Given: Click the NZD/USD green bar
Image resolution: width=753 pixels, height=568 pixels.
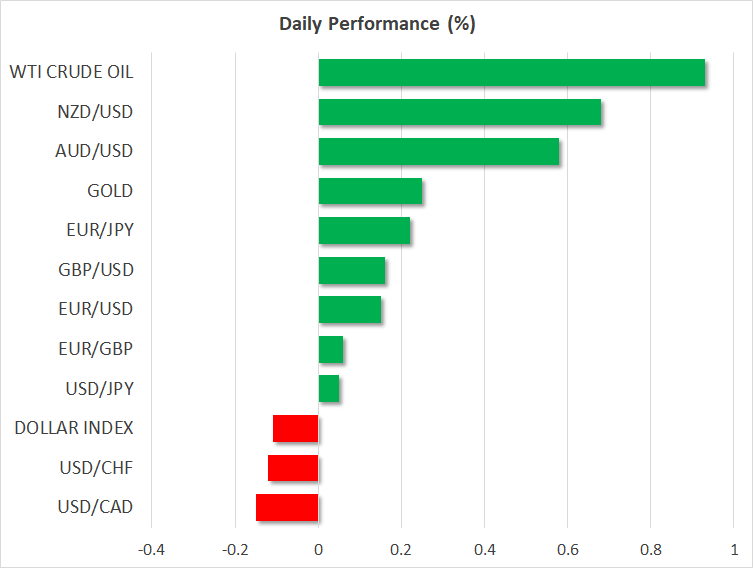Looking at the screenshot, I should pyautogui.click(x=459, y=112).
